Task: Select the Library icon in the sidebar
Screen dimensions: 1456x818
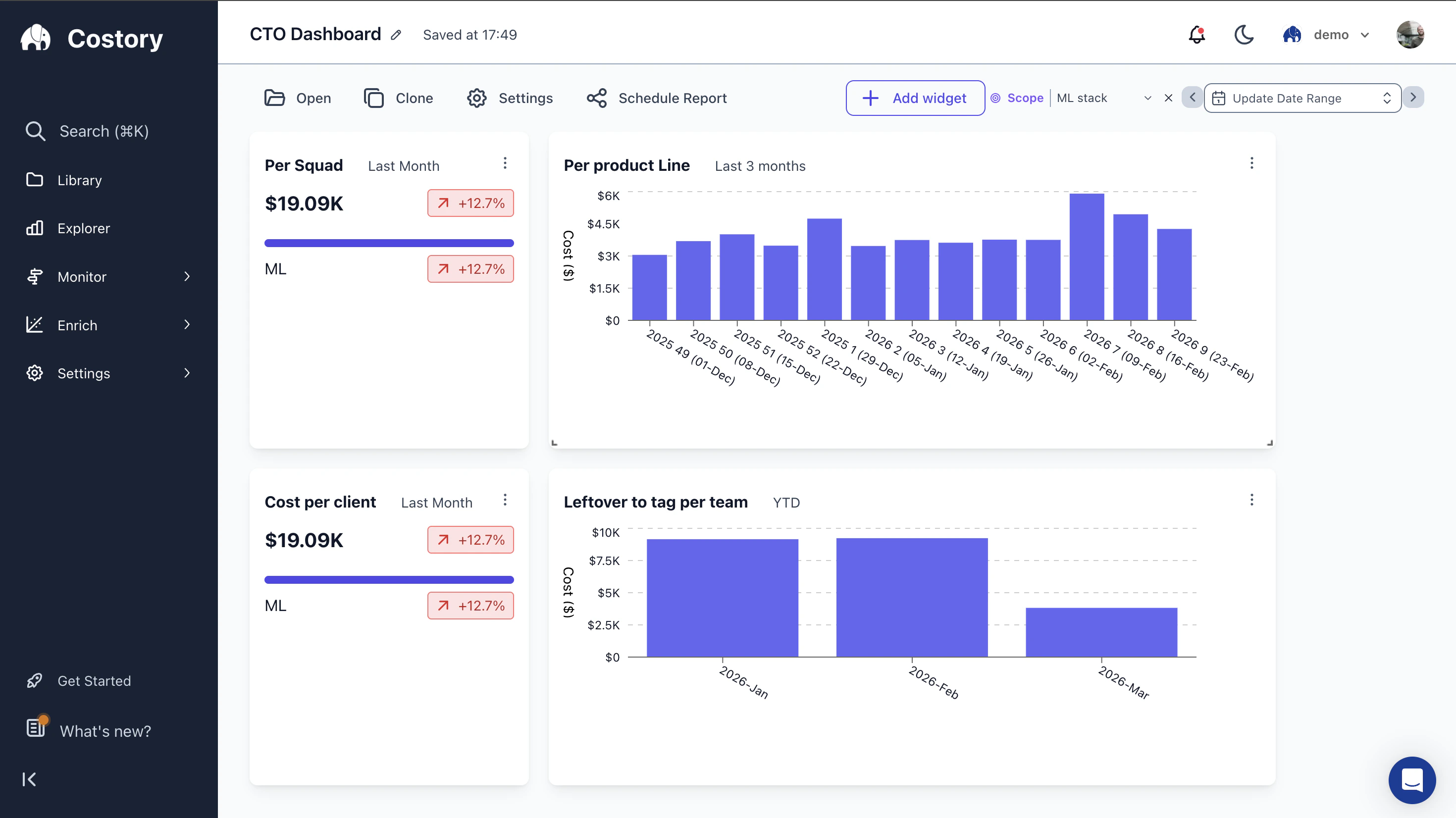Action: coord(35,179)
